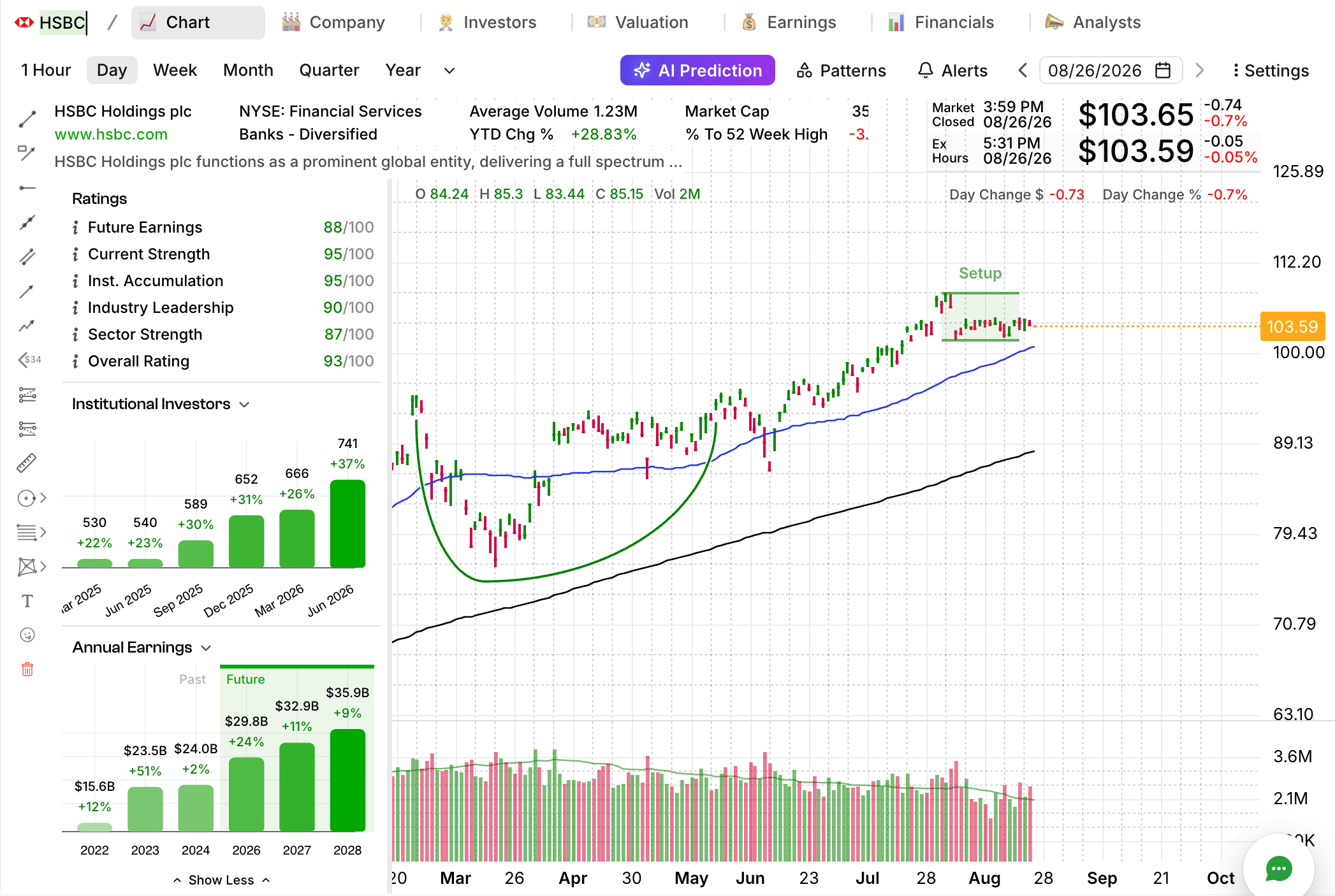Viewport: 1335px width, 896px height.
Task: Show info for Future Earnings rating
Action: pos(75,228)
